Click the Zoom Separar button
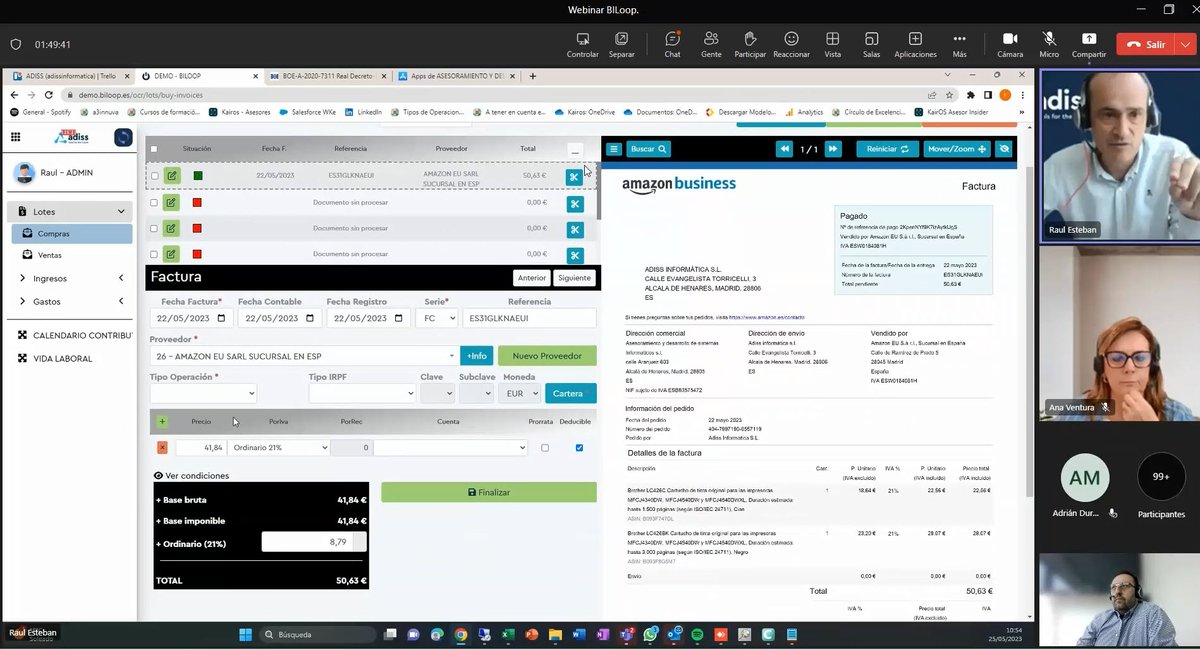 click(x=622, y=44)
